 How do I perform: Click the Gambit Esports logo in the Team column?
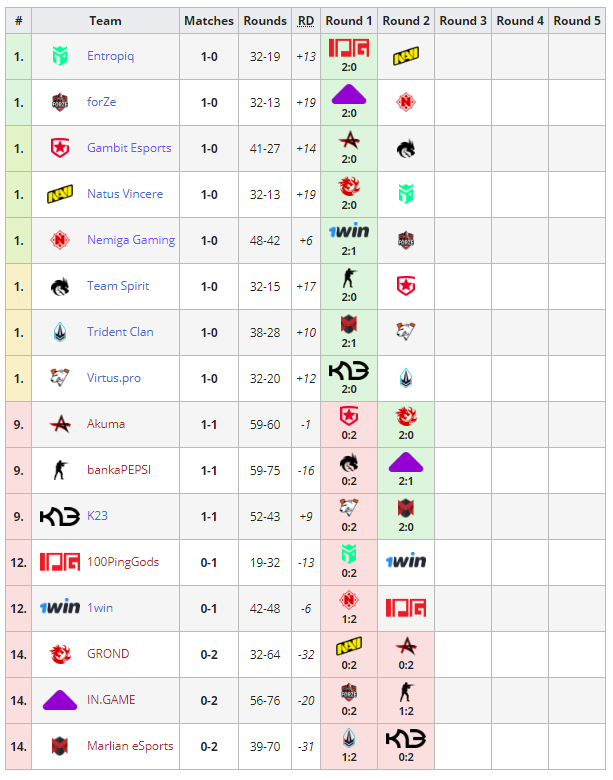[x=60, y=148]
